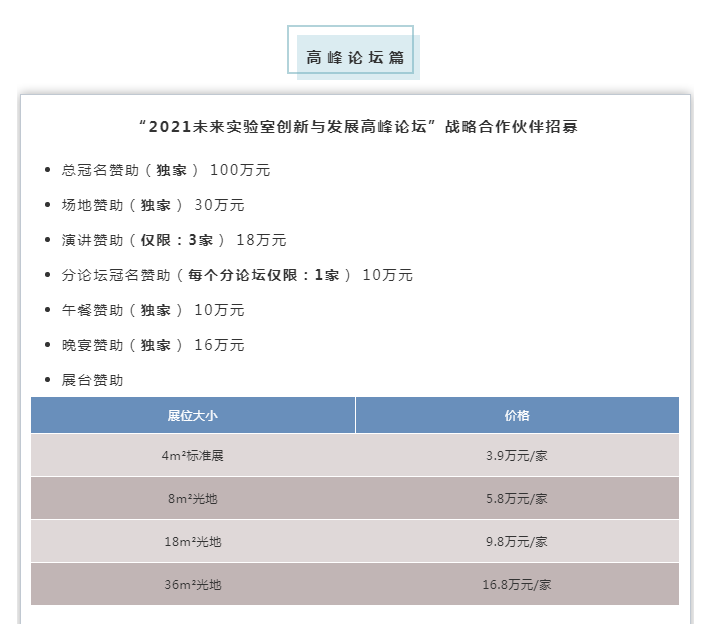Click the 36m²光地 table cell
Viewport: 715px width, 624px height.
[x=193, y=584]
